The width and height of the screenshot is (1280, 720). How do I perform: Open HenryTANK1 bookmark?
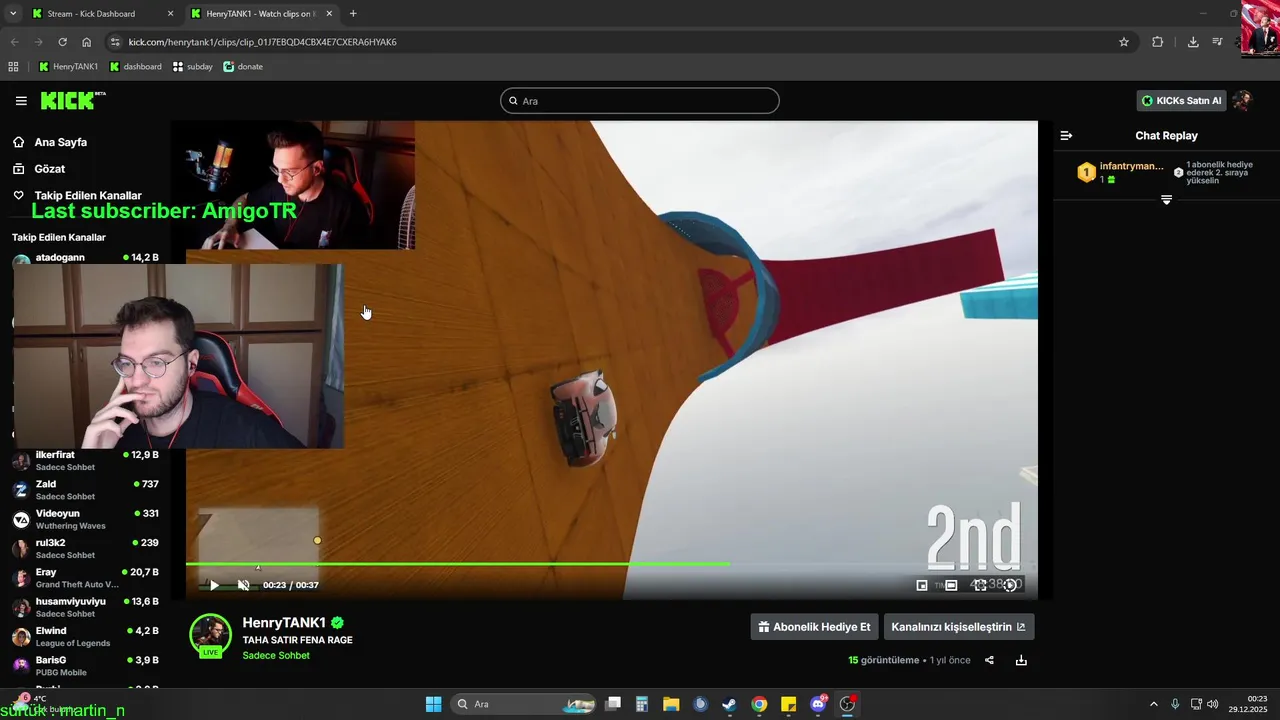(68, 67)
